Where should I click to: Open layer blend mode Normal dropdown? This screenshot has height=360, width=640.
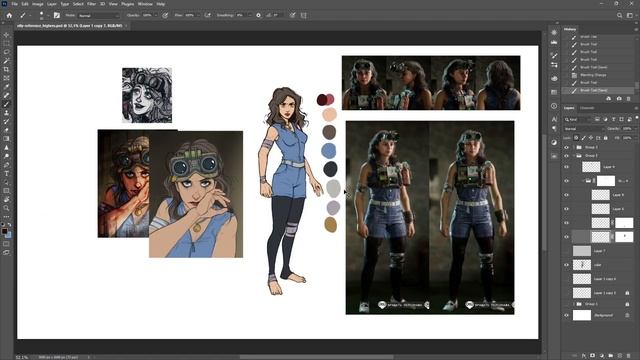(584, 129)
